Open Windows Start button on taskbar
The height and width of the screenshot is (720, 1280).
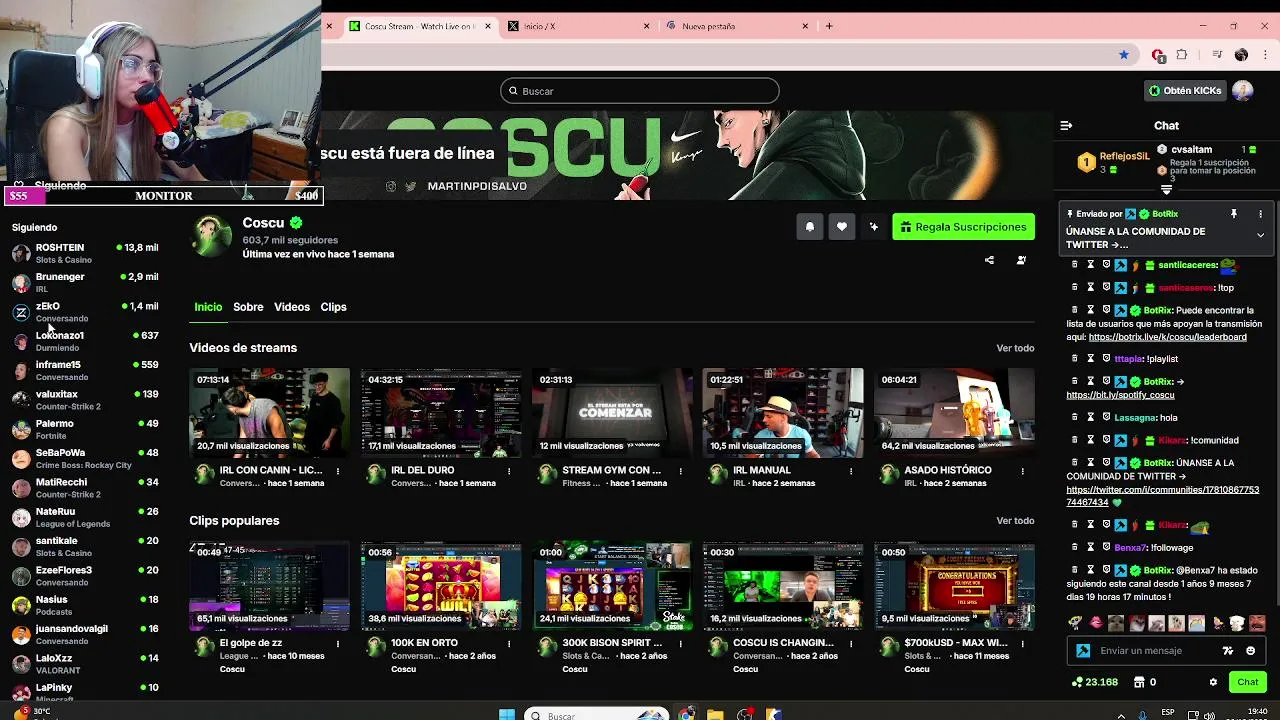tap(507, 714)
